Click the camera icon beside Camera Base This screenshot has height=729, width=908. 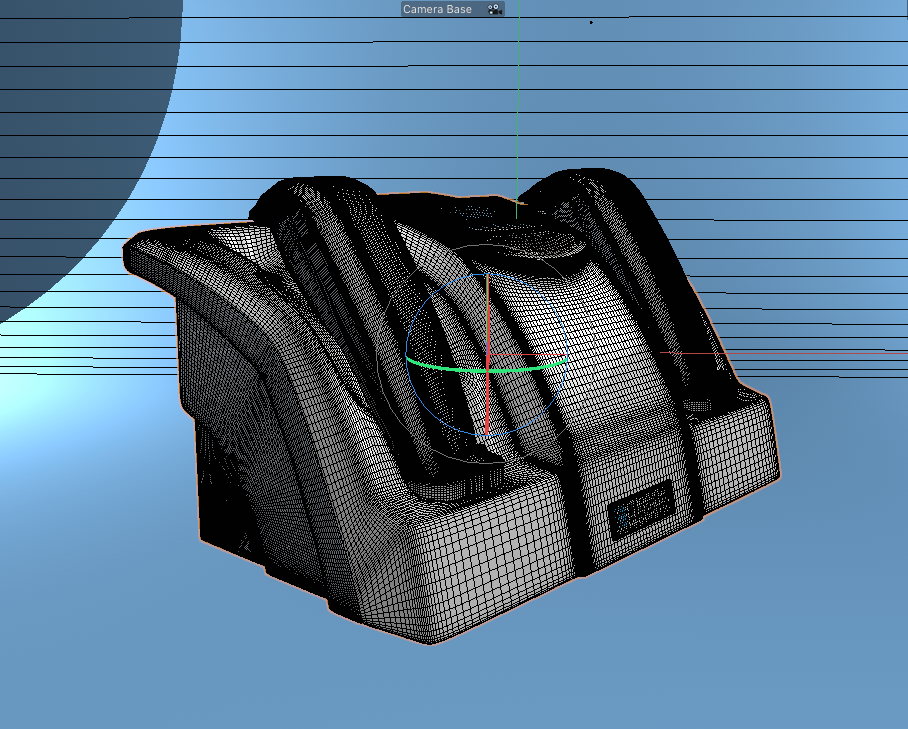tap(494, 9)
